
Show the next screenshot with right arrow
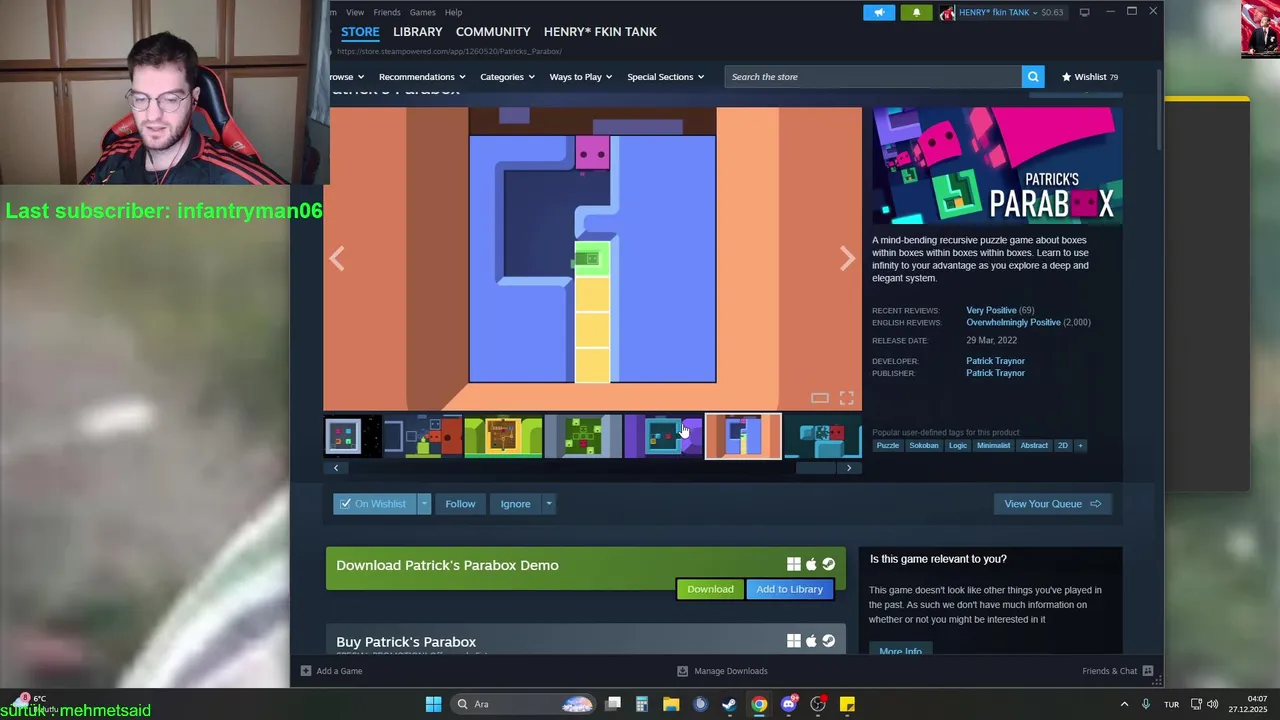point(847,259)
